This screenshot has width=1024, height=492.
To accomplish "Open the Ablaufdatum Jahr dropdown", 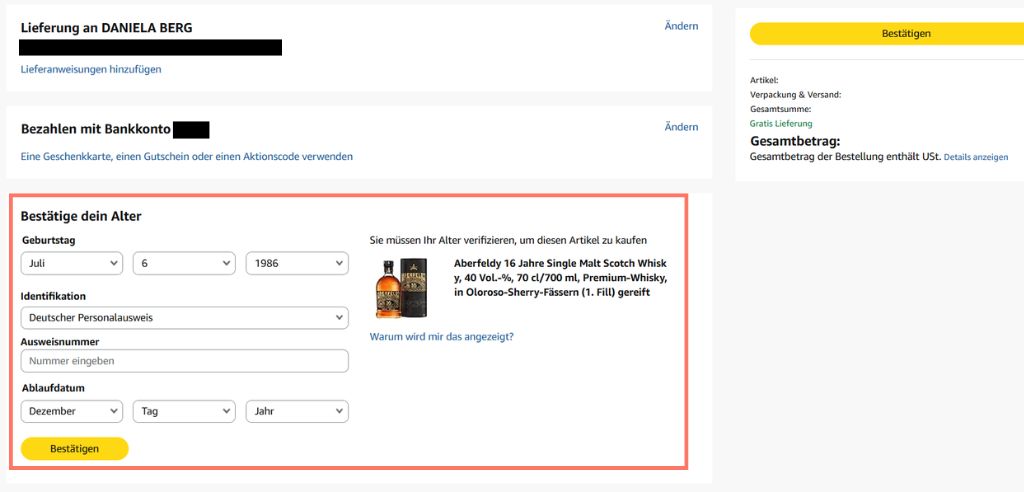I will coord(297,412).
